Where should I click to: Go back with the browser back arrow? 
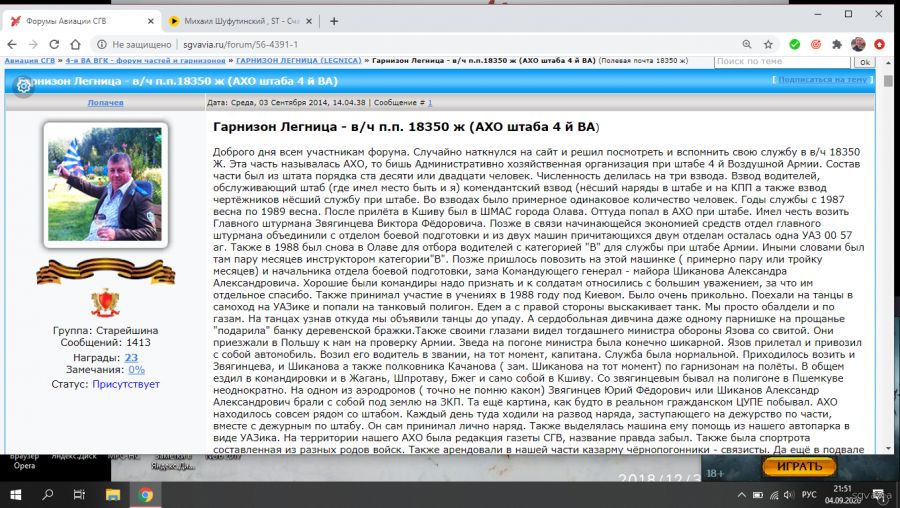(12, 44)
